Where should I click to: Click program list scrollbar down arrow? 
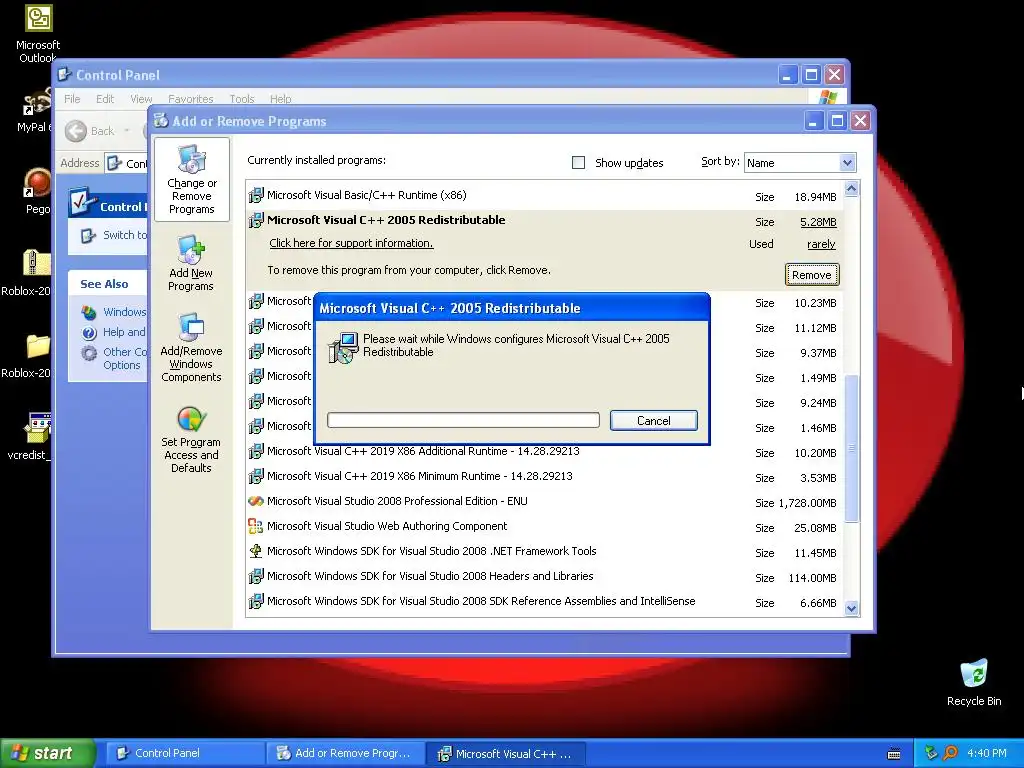tap(851, 609)
